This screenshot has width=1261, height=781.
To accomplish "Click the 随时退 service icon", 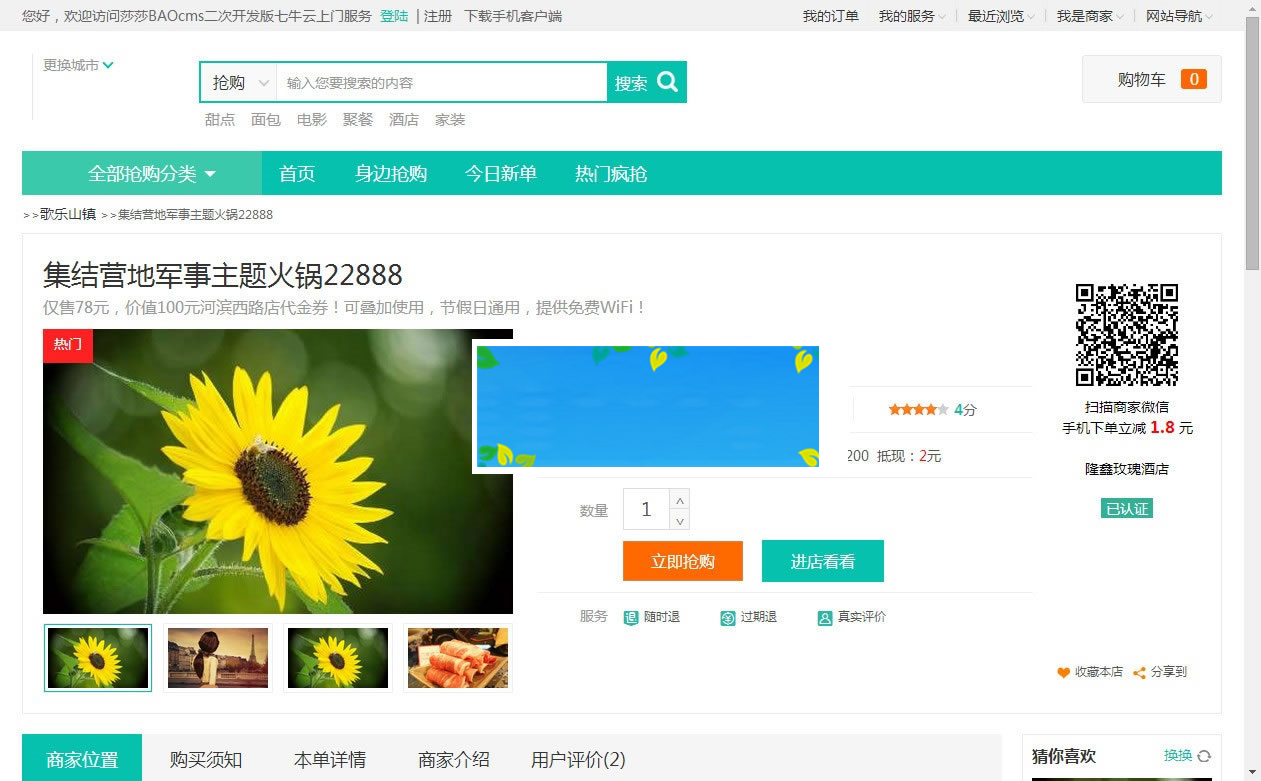I will (x=631, y=617).
